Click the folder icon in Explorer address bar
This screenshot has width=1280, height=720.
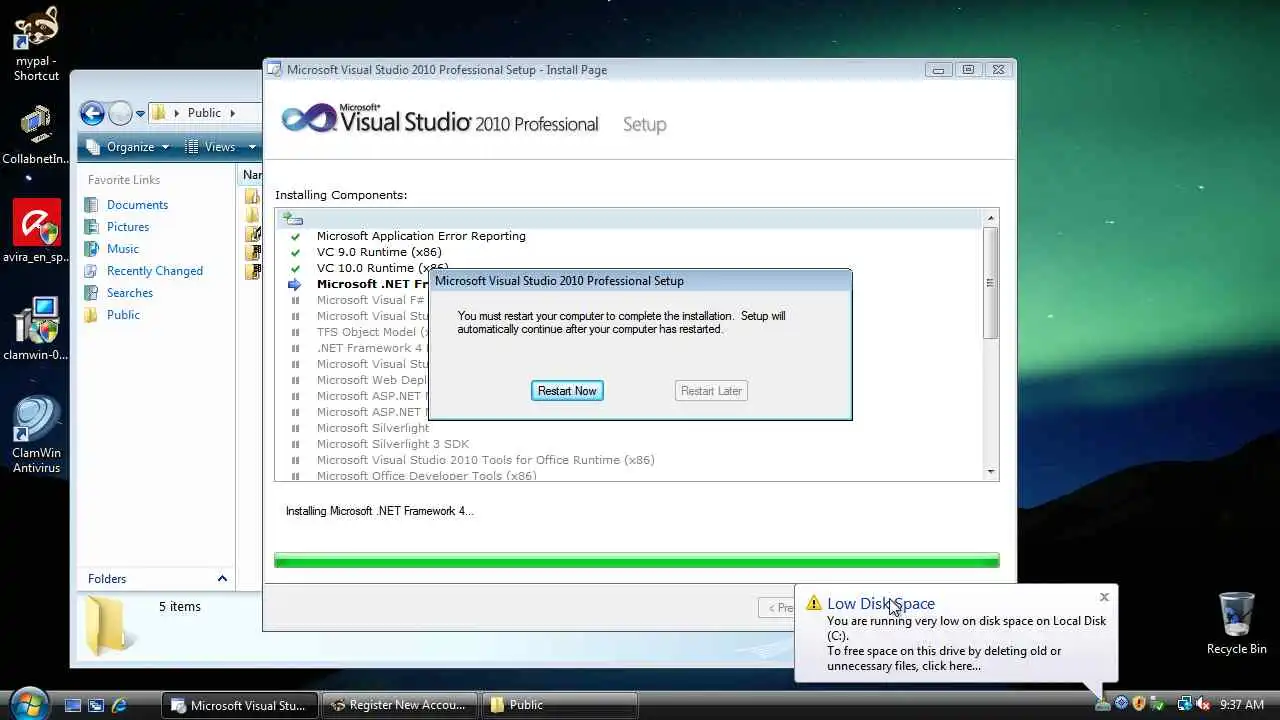[159, 113]
